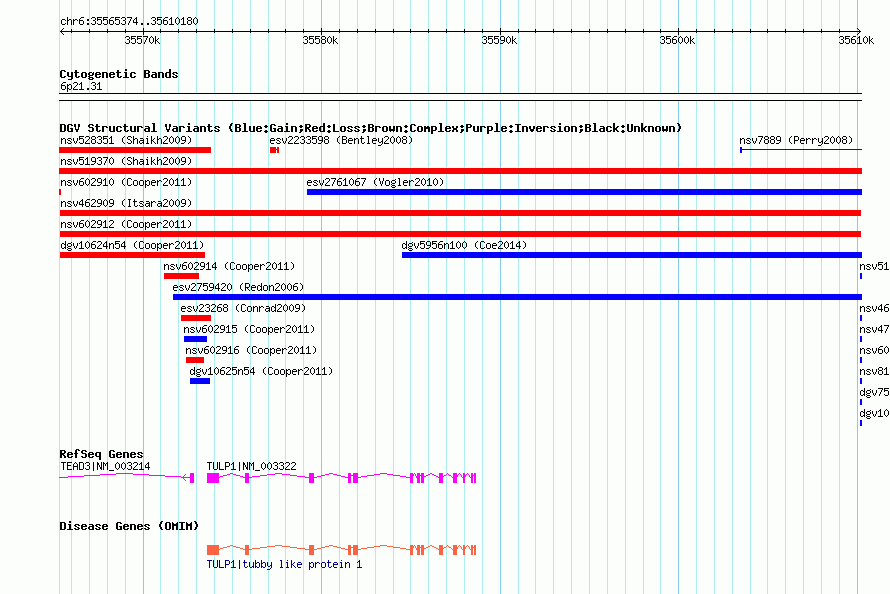Open the nsv528351 (Shaikh2009) variant label
The image size is (890, 594).
coord(126,140)
